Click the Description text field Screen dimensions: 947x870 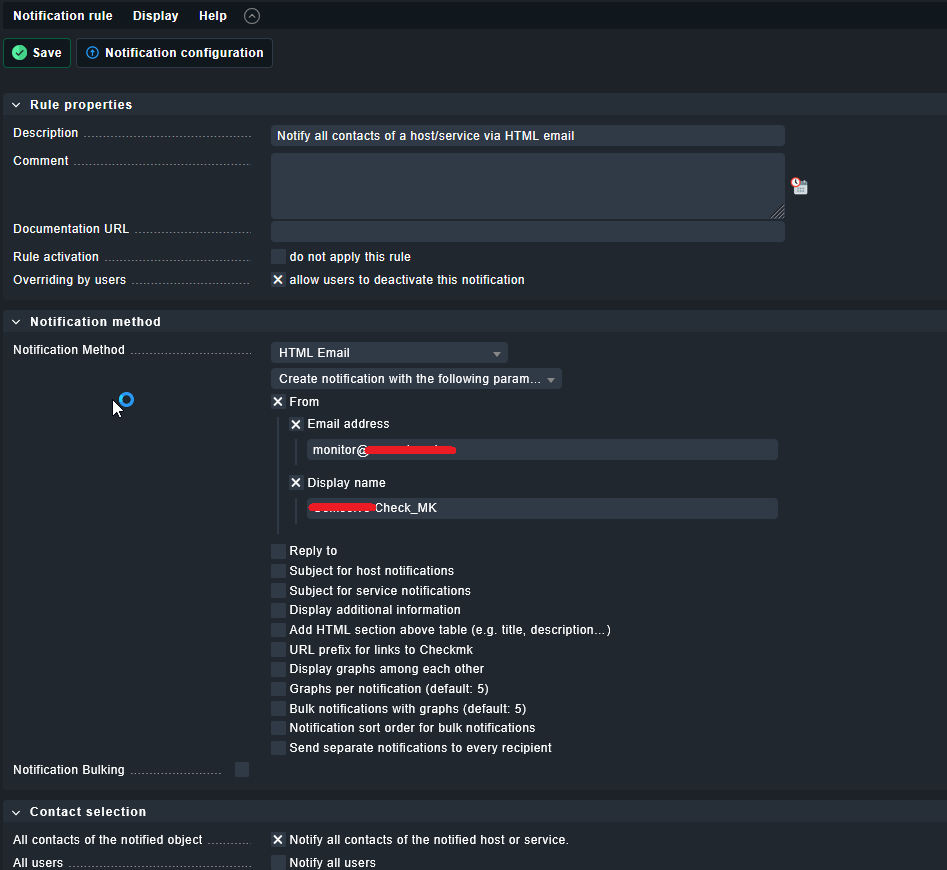527,136
